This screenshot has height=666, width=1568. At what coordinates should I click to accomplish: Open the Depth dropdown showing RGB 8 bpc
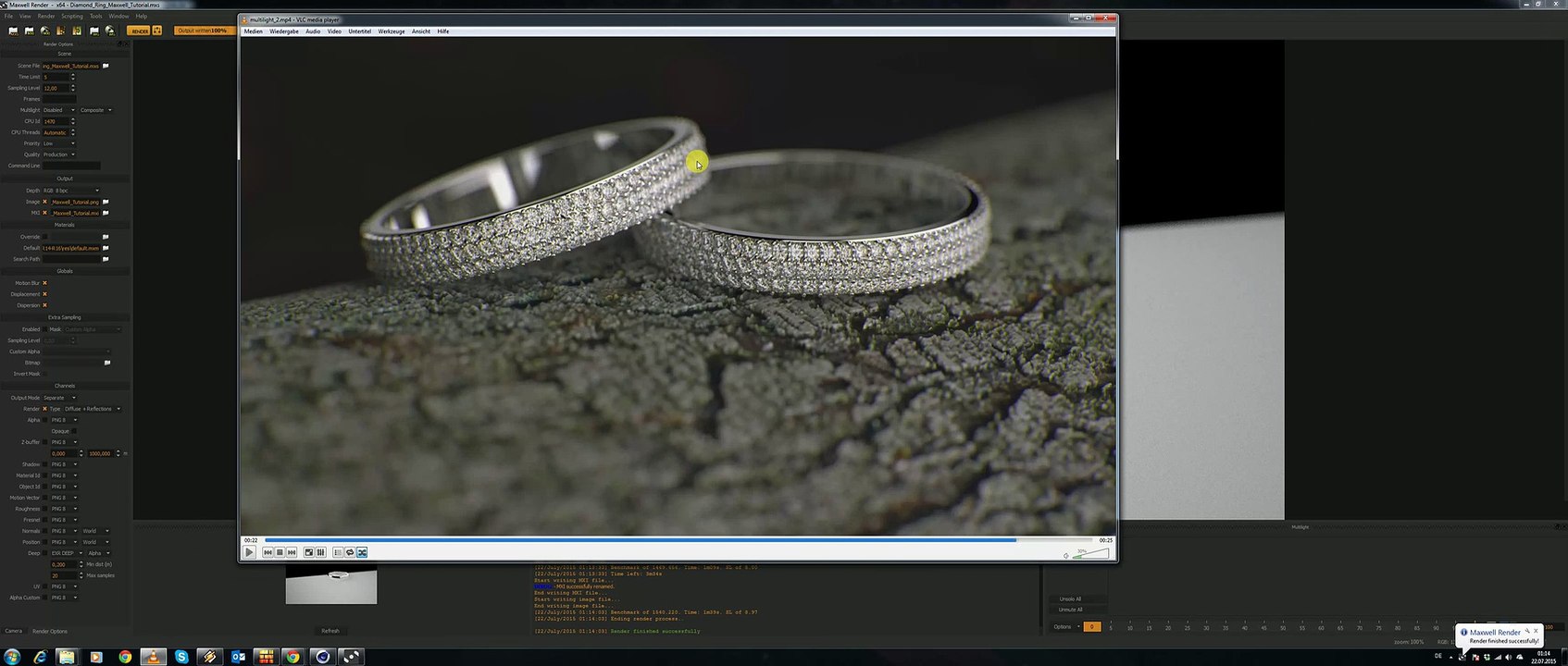coord(70,191)
